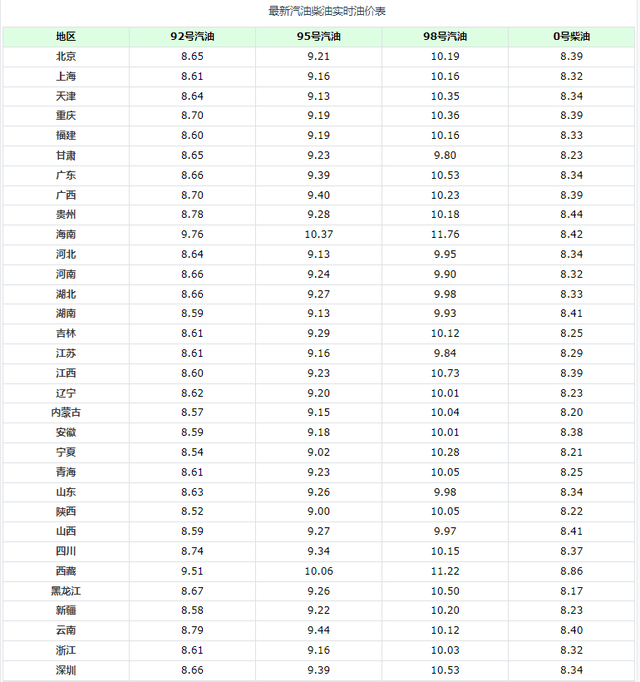The image size is (640, 682).
Task: Select the 黑龙江 region cell
Action: pos(66,591)
